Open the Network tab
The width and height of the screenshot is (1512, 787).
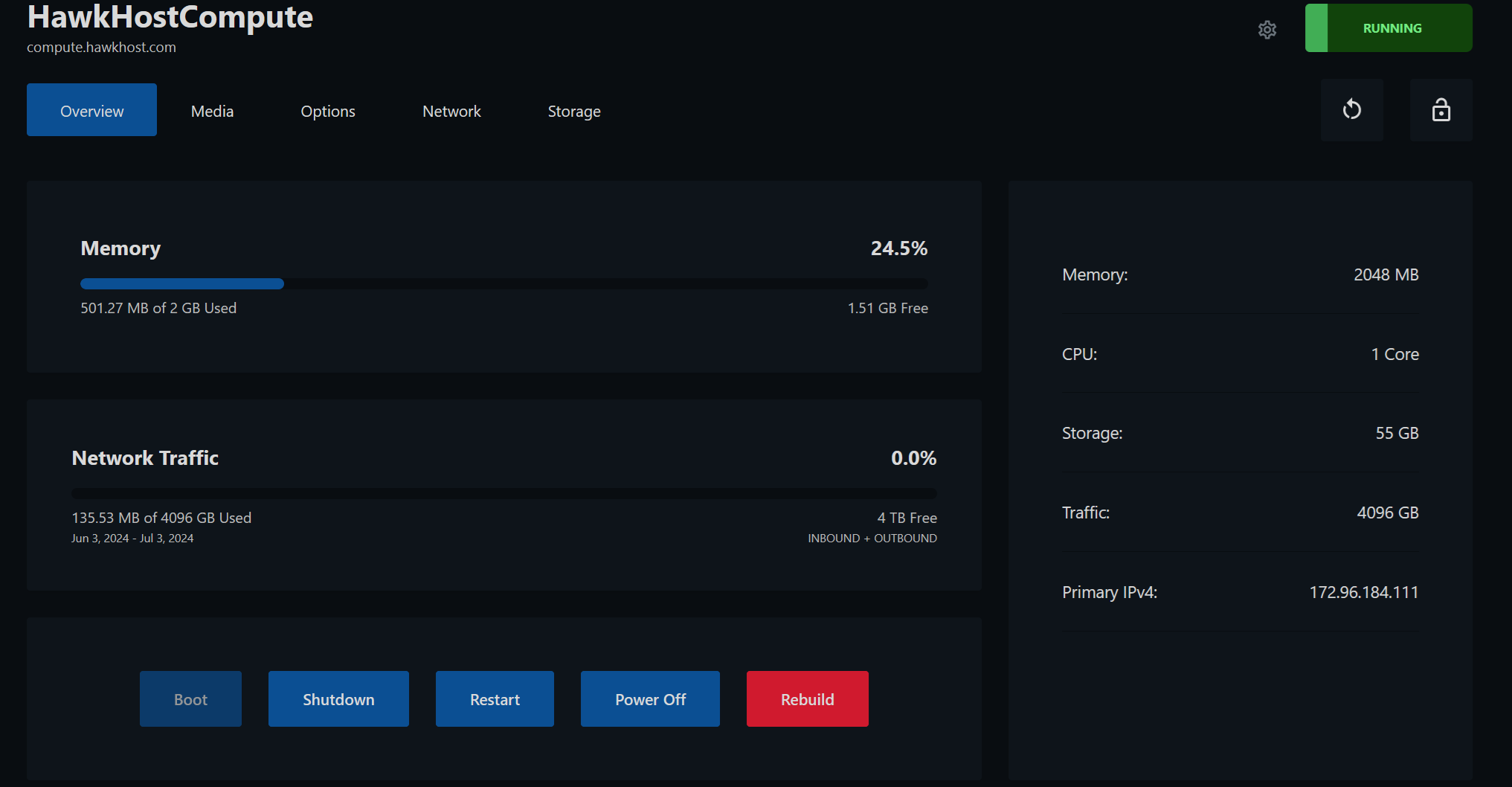coord(451,112)
